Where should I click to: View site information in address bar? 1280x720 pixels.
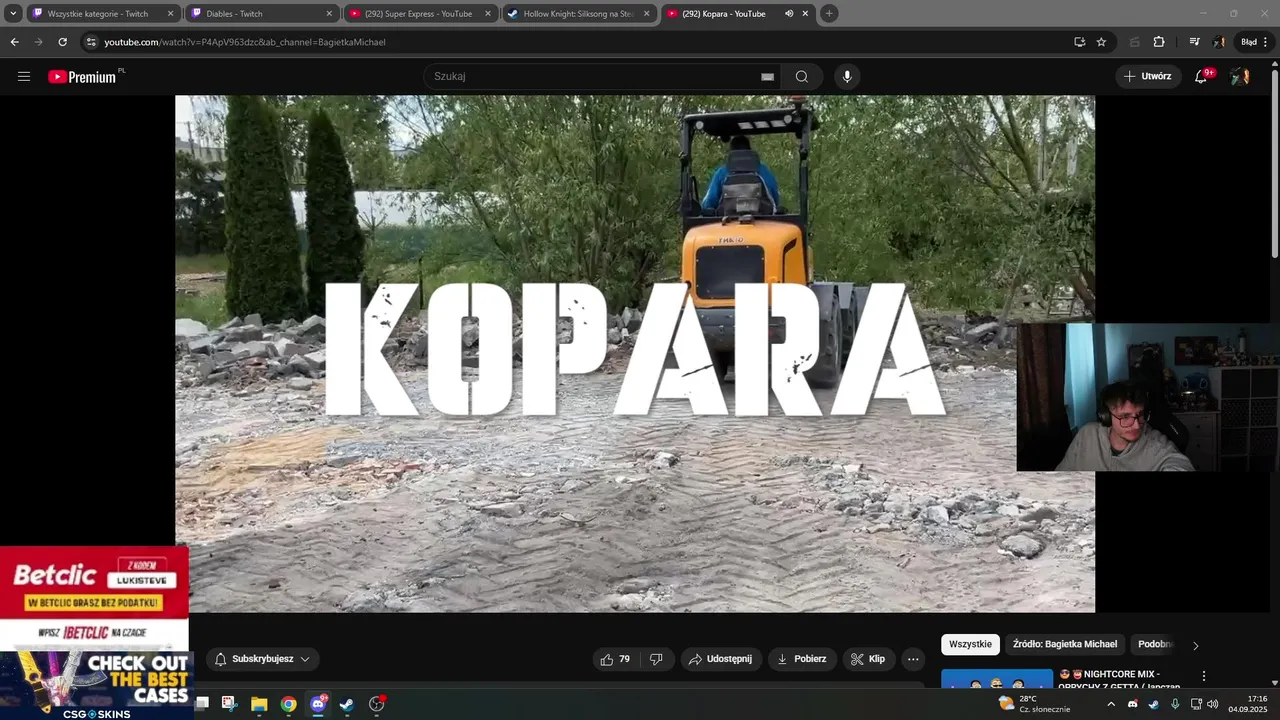pyautogui.click(x=91, y=42)
